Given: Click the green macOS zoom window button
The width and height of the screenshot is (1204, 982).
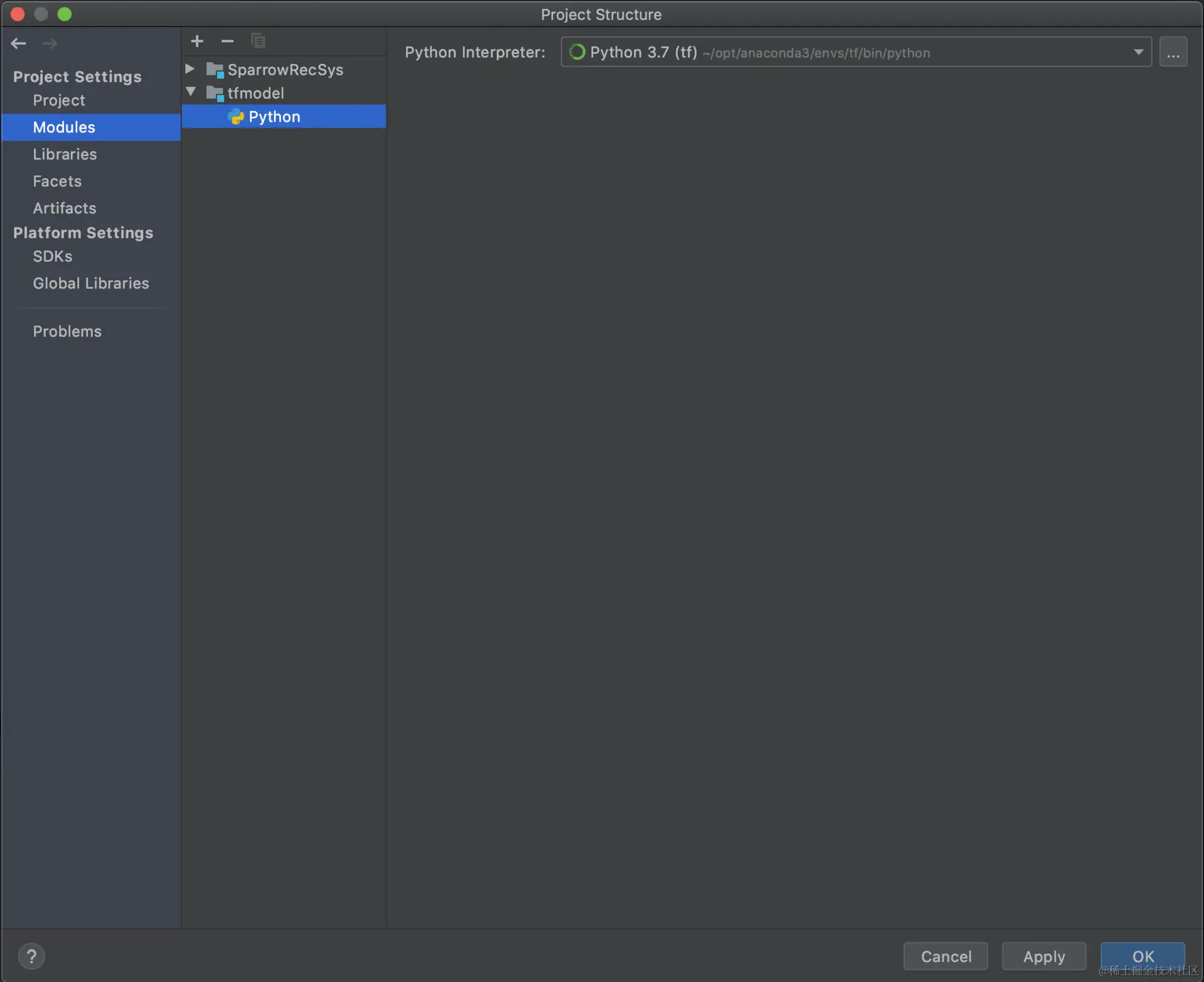Looking at the screenshot, I should pyautogui.click(x=65, y=14).
